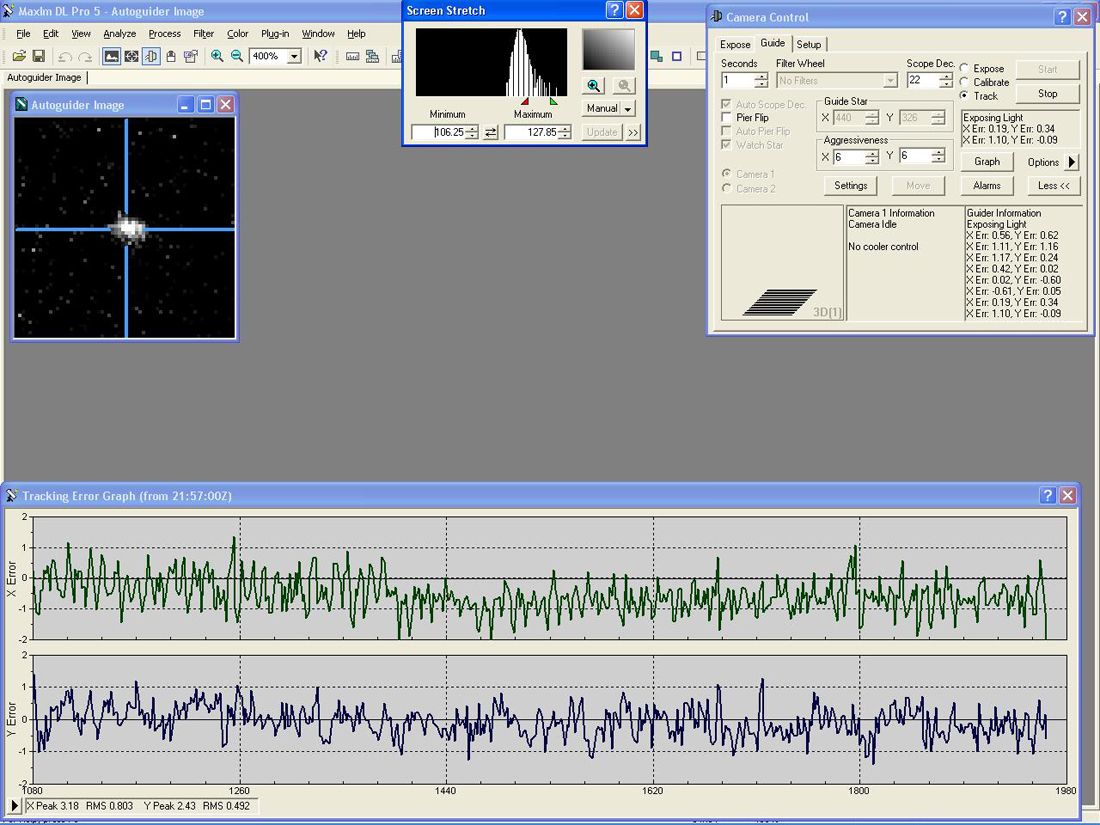Screen dimensions: 1100x825
Task: Click the Stop button to halt guiding
Action: coord(1047,94)
